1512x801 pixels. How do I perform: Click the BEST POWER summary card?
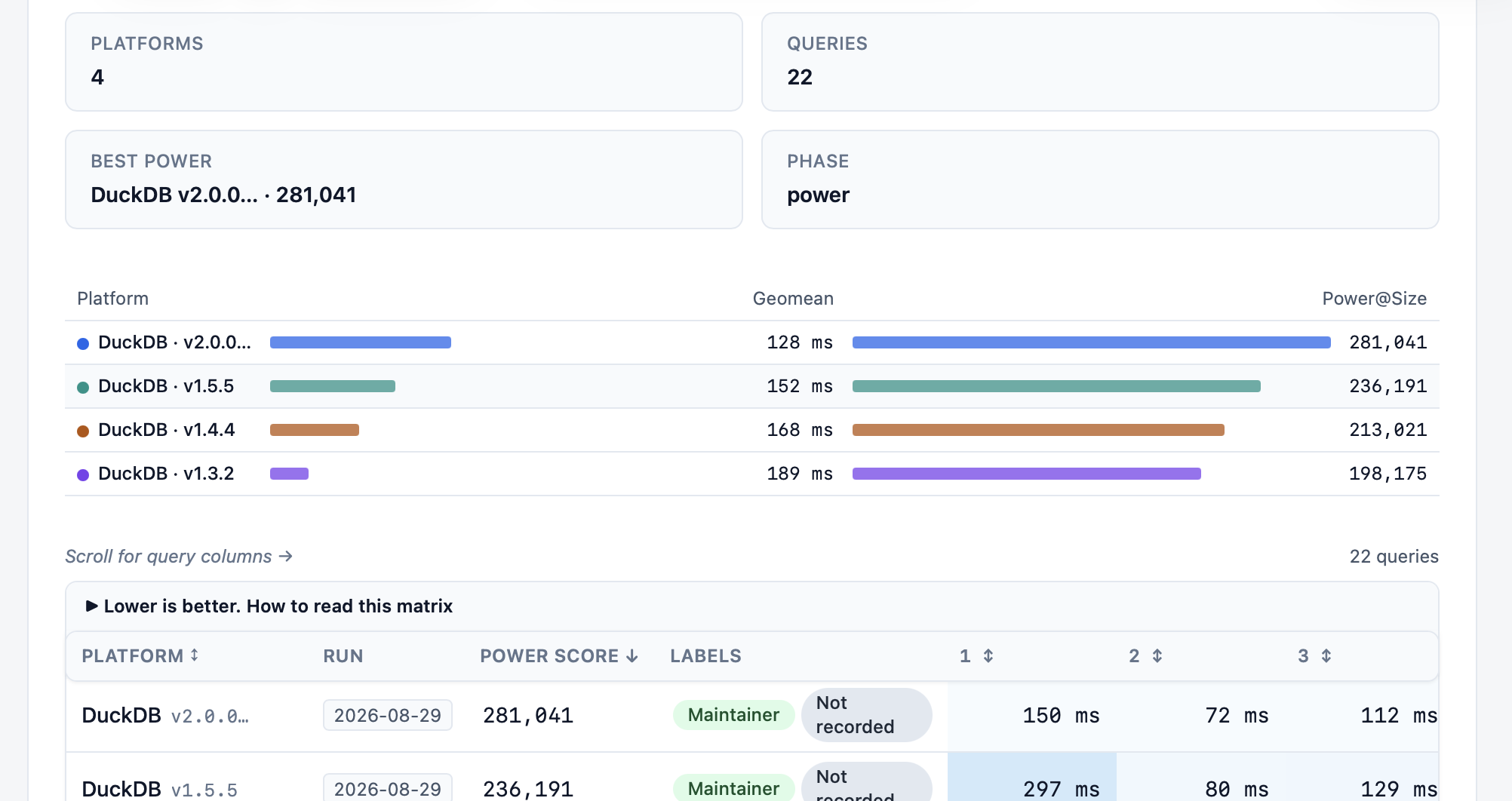tap(404, 180)
